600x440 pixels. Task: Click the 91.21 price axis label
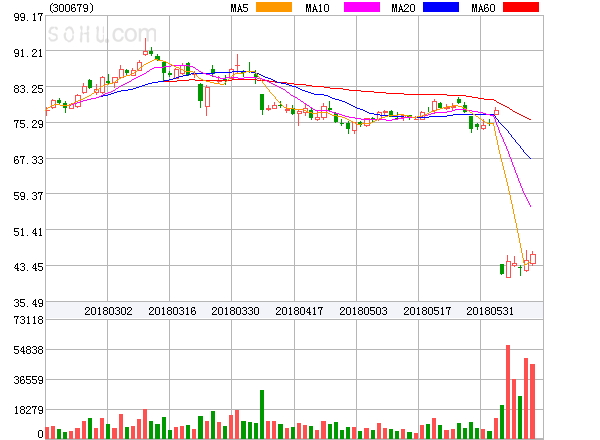[x=28, y=53]
